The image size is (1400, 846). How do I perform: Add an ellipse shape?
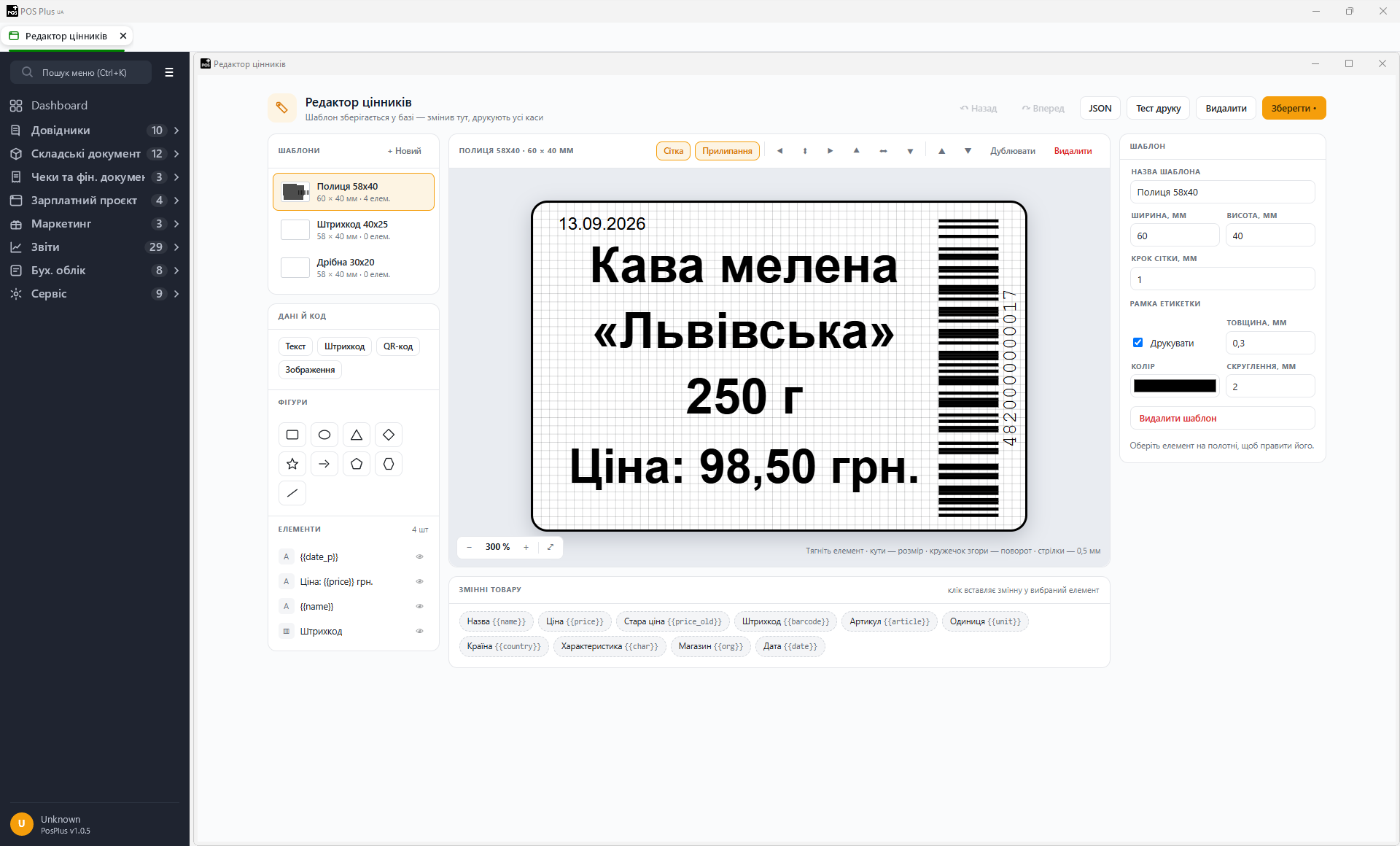tap(324, 435)
